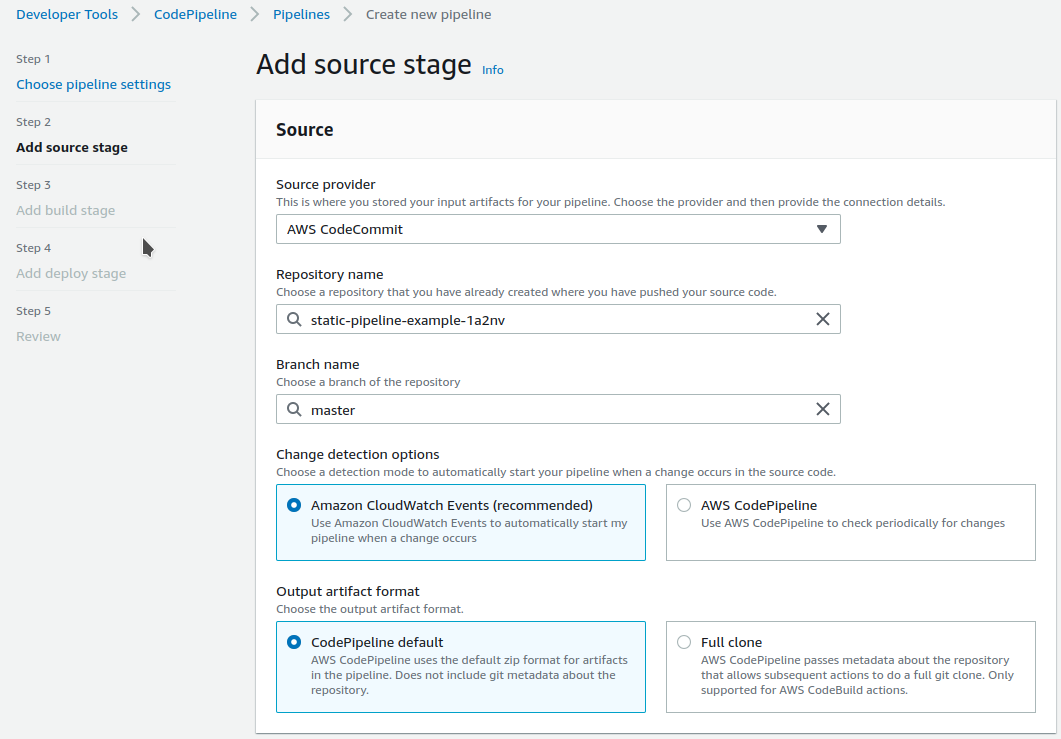Click Add source stage in step list
1061x739 pixels.
click(x=72, y=148)
